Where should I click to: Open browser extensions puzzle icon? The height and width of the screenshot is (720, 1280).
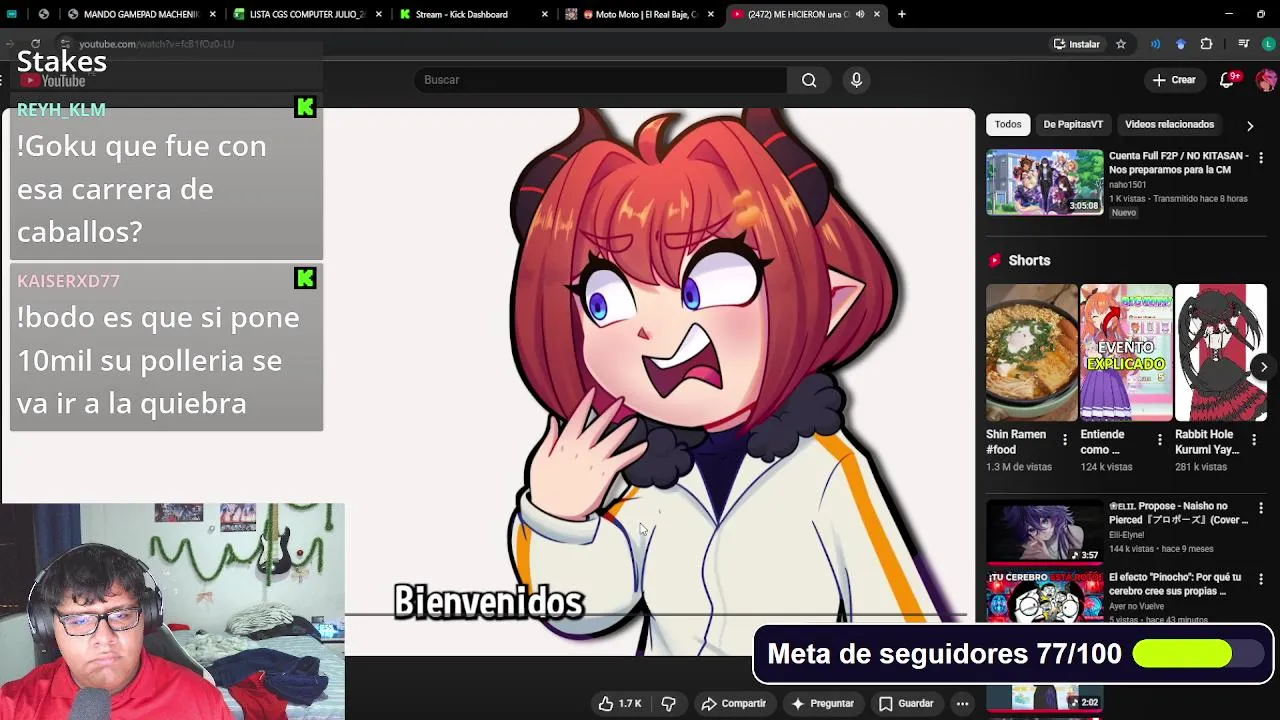click(1206, 44)
